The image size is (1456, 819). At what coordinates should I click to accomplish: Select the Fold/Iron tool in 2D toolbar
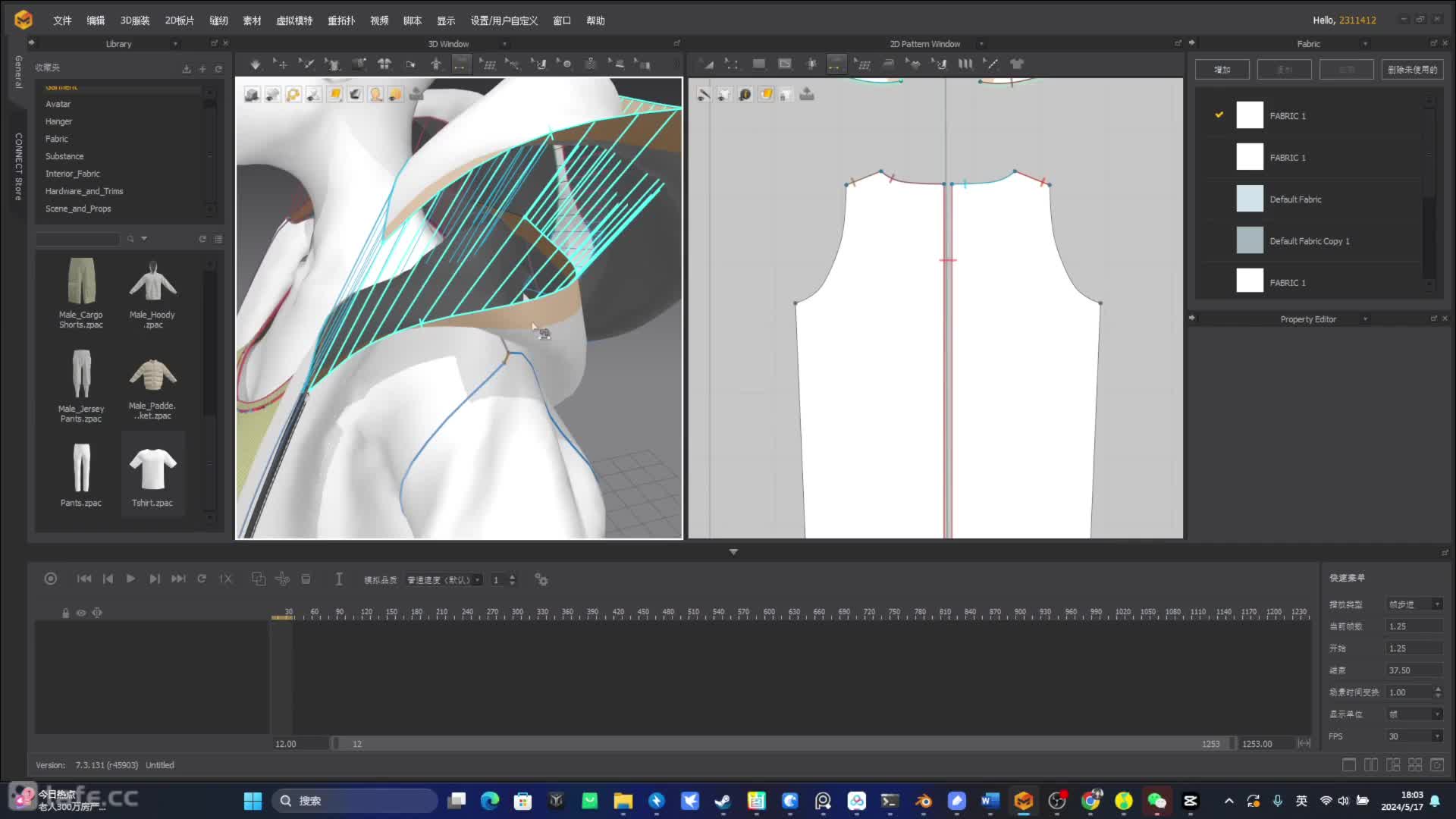click(x=888, y=64)
